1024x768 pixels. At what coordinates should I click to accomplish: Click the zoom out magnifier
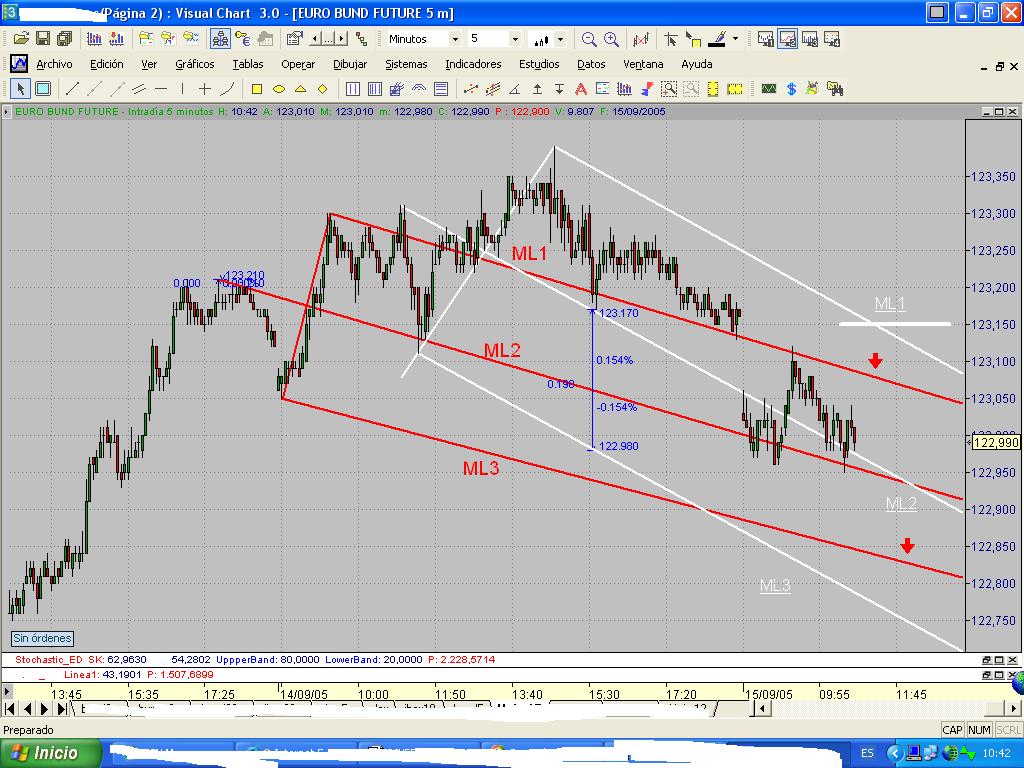coord(588,39)
